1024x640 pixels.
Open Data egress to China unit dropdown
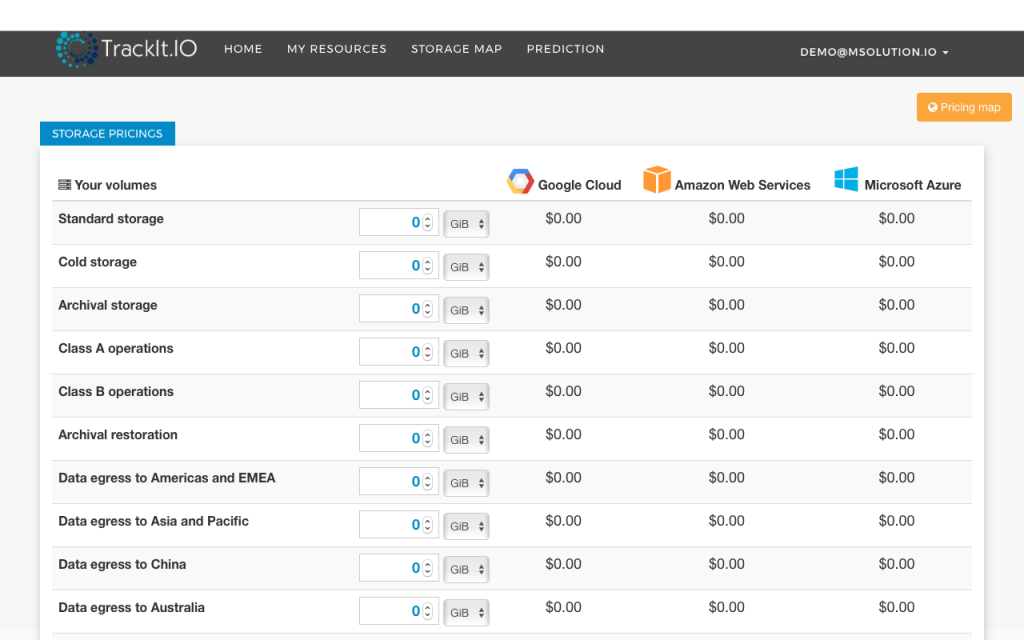466,569
